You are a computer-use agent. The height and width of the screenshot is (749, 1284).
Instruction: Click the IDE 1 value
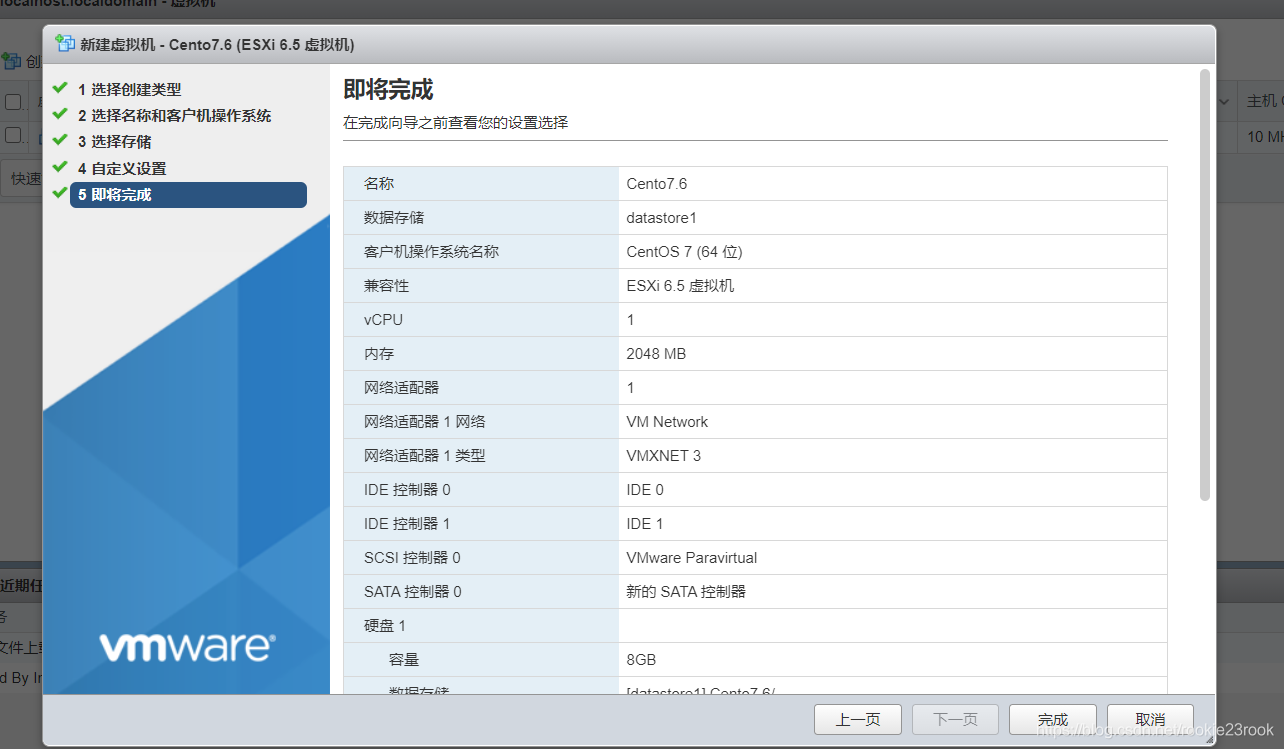pos(645,524)
